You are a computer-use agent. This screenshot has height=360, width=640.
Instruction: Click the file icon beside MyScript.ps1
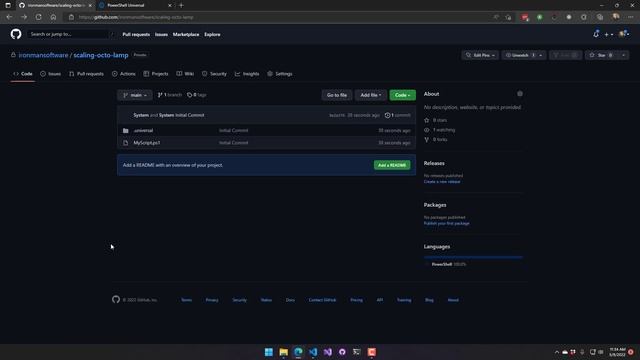tap(126, 143)
